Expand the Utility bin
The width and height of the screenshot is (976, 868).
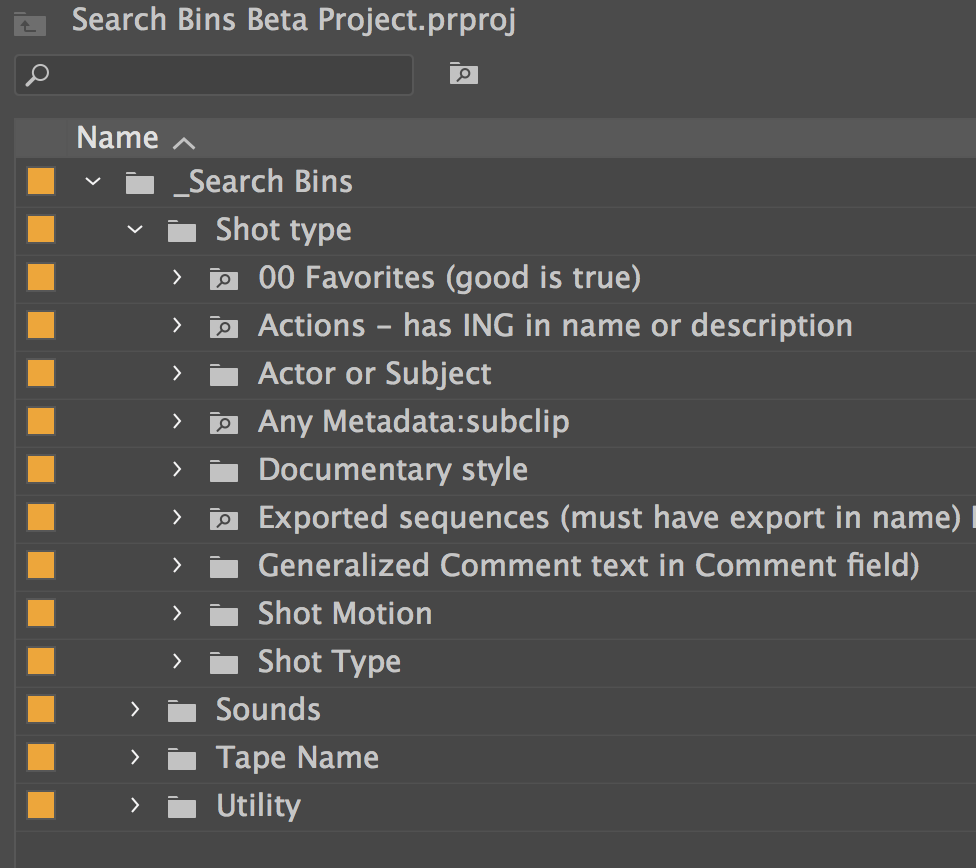tap(135, 804)
